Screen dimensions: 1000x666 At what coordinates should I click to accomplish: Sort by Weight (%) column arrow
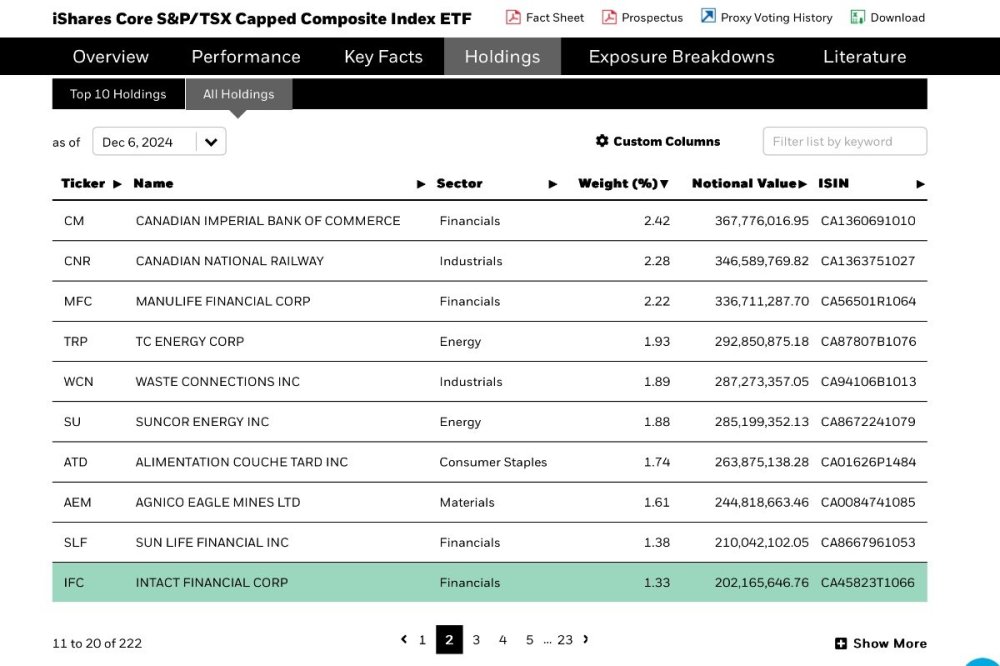pyautogui.click(x=664, y=184)
